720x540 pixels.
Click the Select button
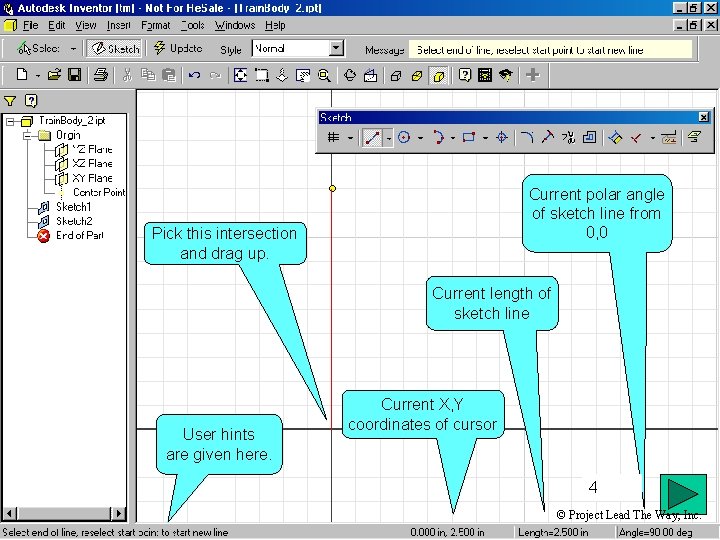click(38, 48)
